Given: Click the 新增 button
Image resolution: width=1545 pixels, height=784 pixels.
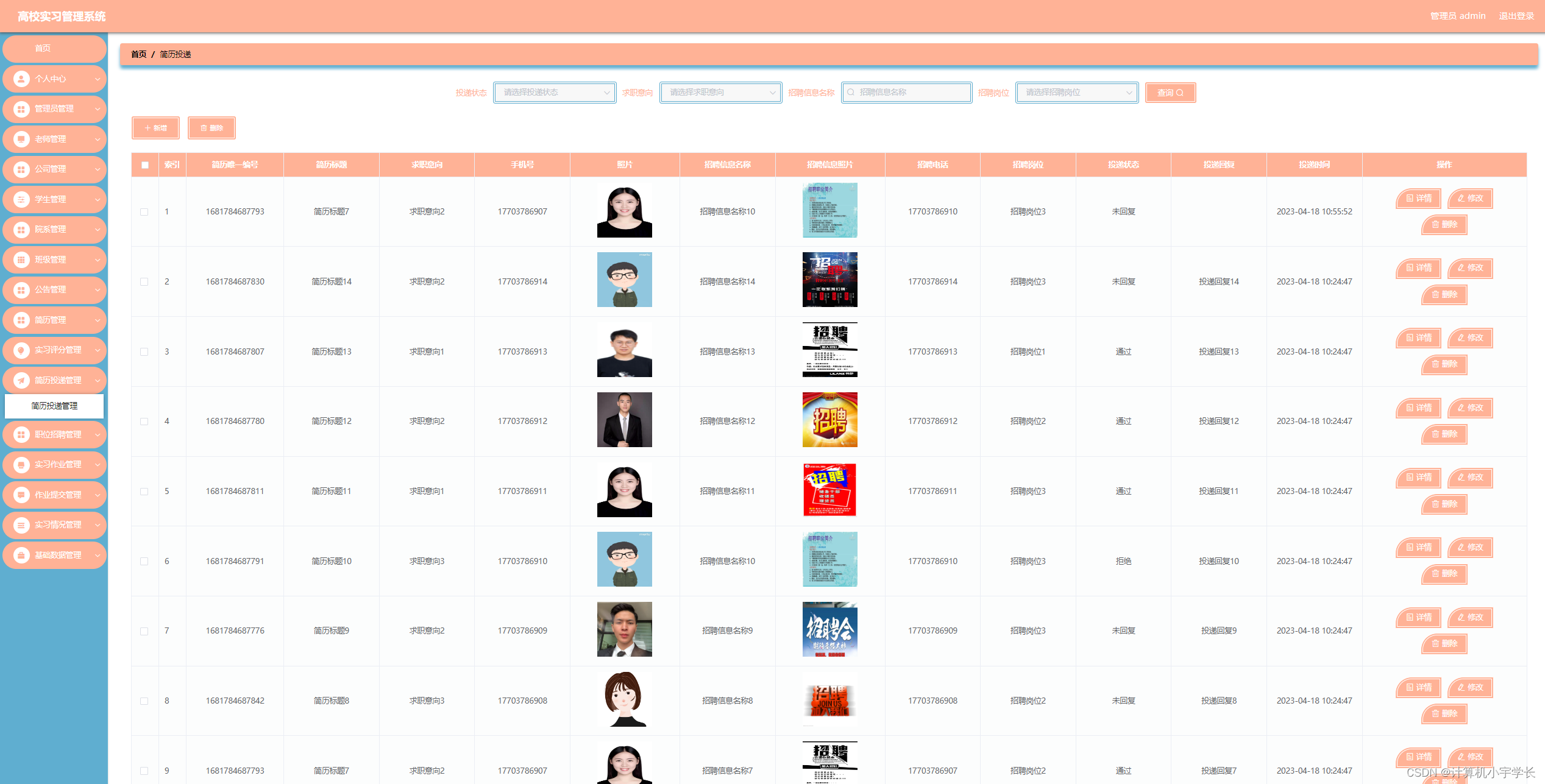Looking at the screenshot, I should 156,128.
